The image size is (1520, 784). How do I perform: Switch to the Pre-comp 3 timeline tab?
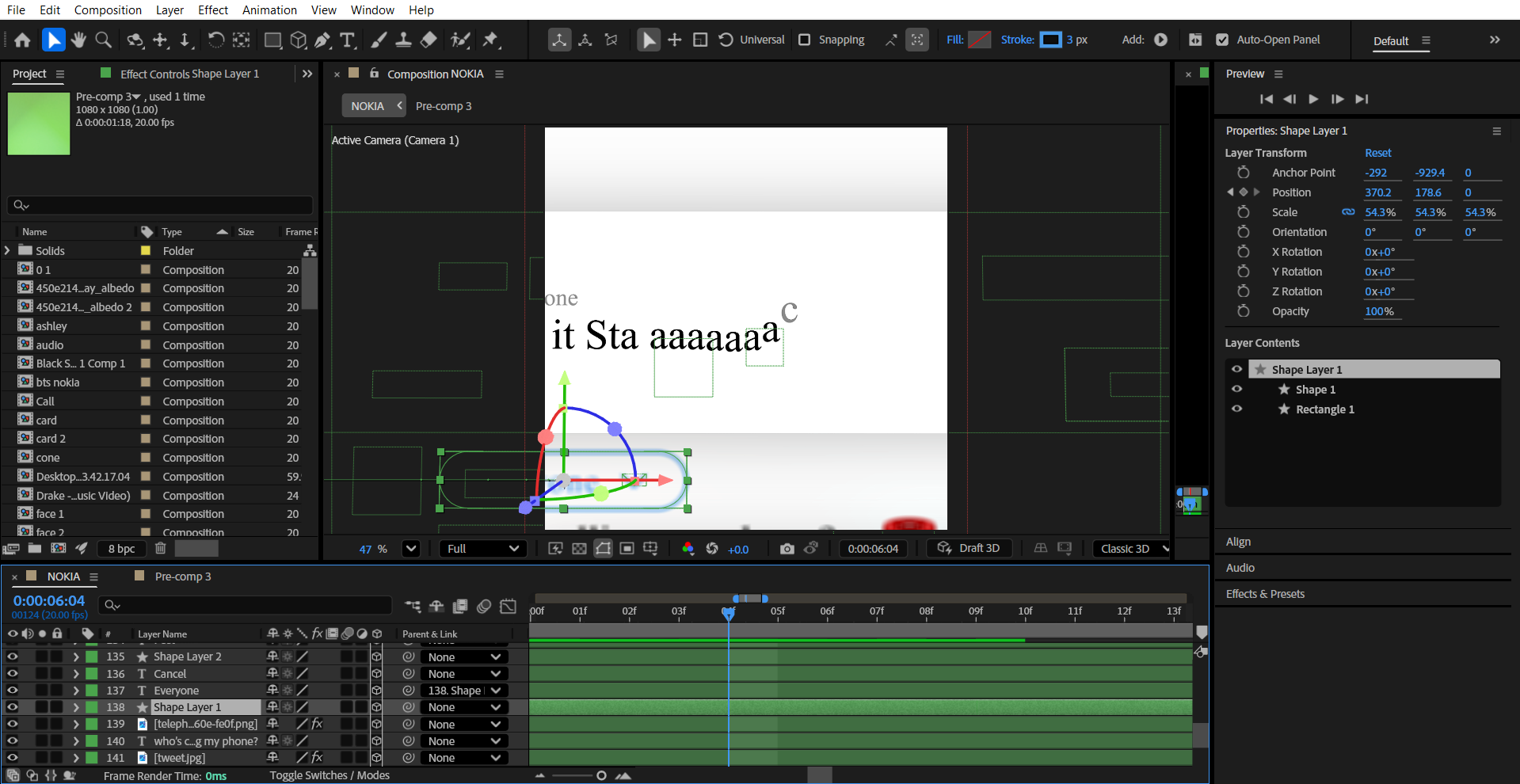(x=182, y=577)
